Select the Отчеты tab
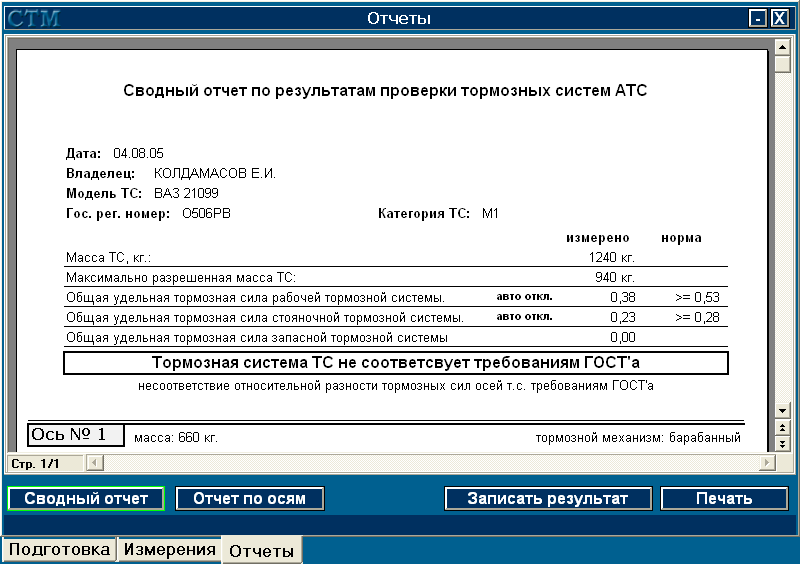This screenshot has width=800, height=564. (262, 551)
